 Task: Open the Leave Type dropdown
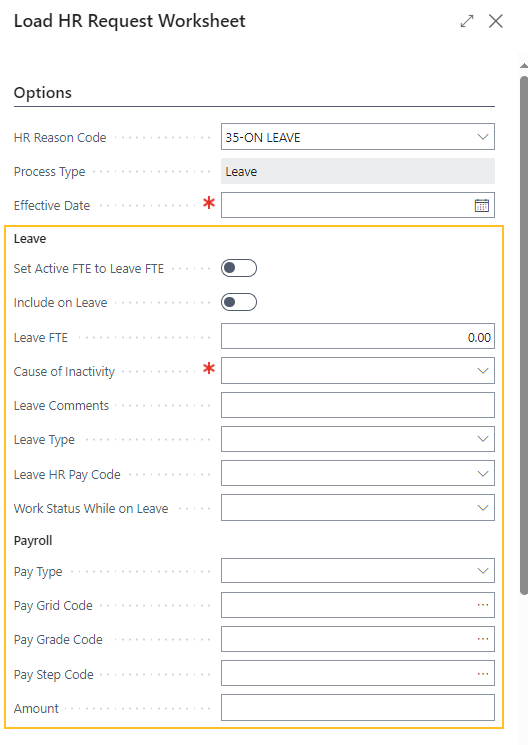tap(483, 439)
